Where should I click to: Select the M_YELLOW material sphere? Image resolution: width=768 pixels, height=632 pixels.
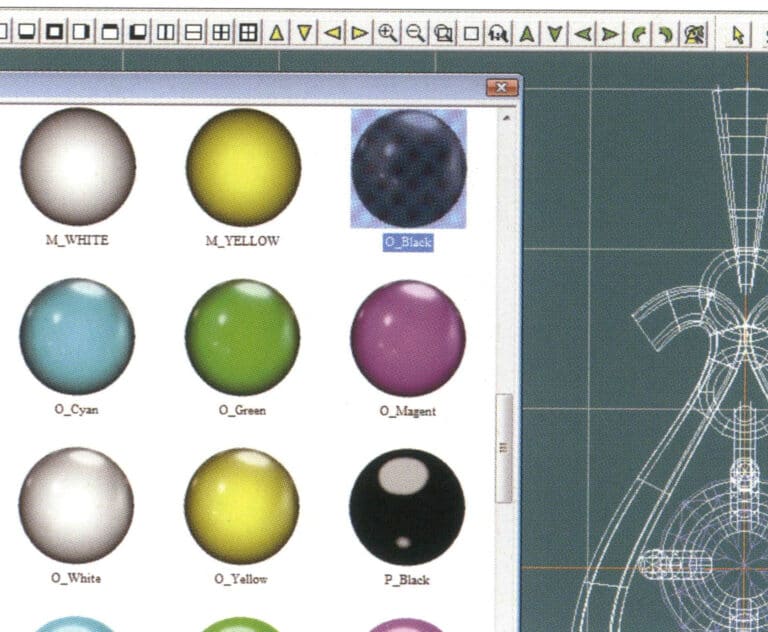tap(243, 167)
